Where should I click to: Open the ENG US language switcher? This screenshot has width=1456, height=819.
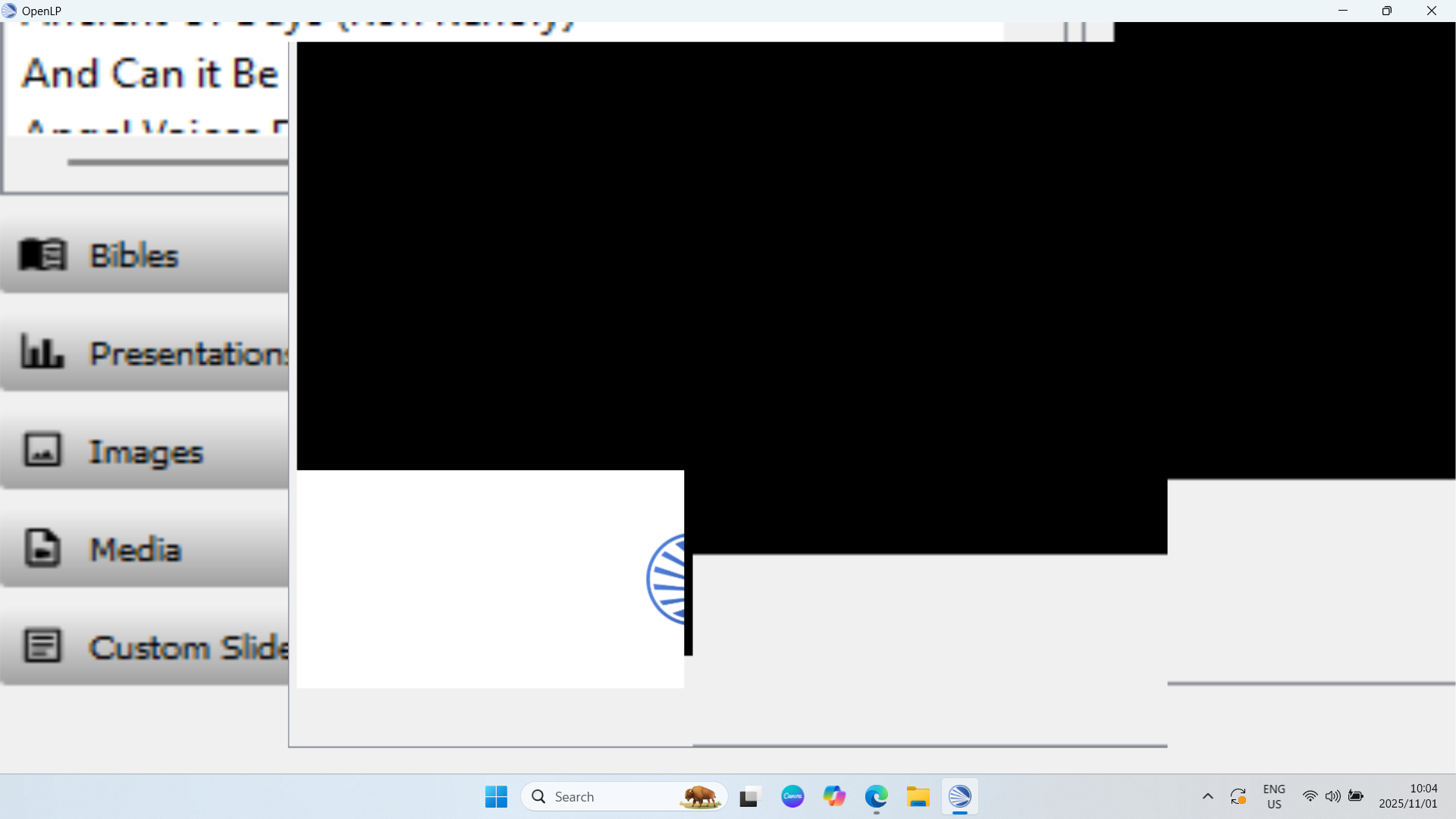[x=1274, y=796]
